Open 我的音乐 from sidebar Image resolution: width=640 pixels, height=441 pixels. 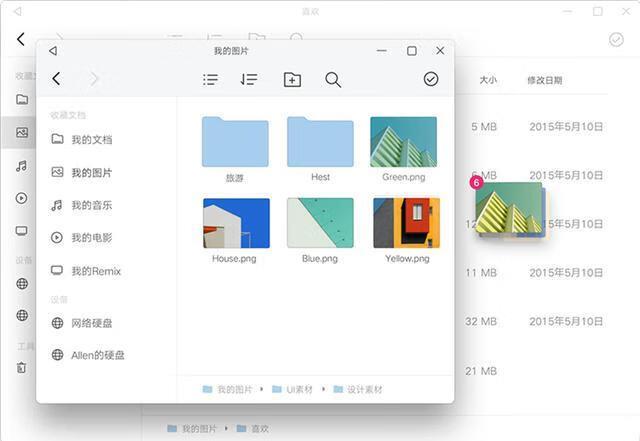coord(91,205)
